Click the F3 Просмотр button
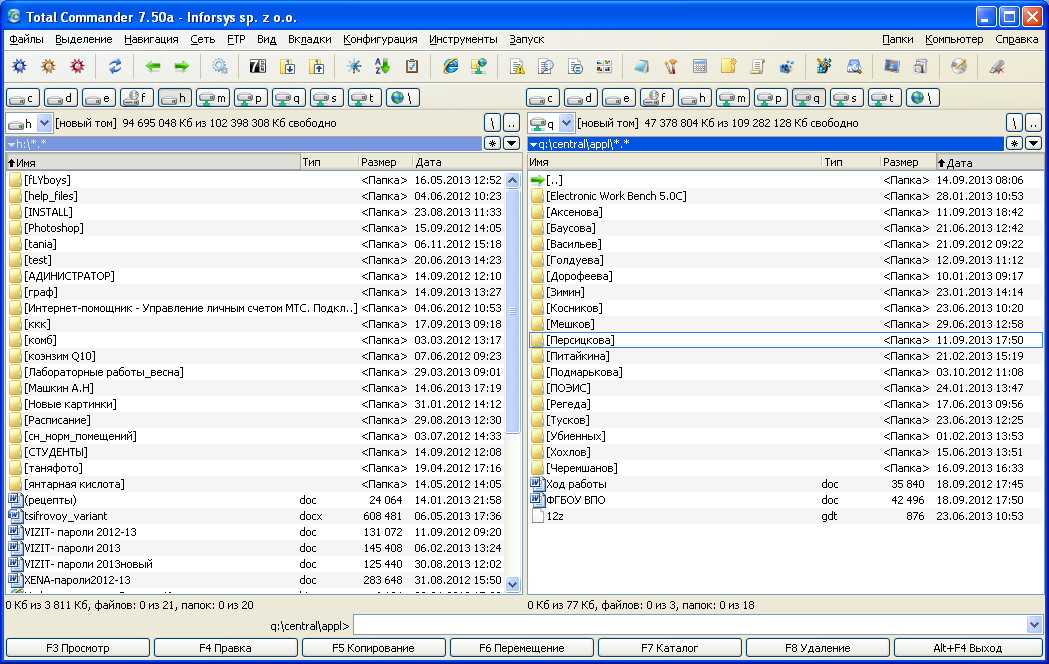 pos(78,648)
